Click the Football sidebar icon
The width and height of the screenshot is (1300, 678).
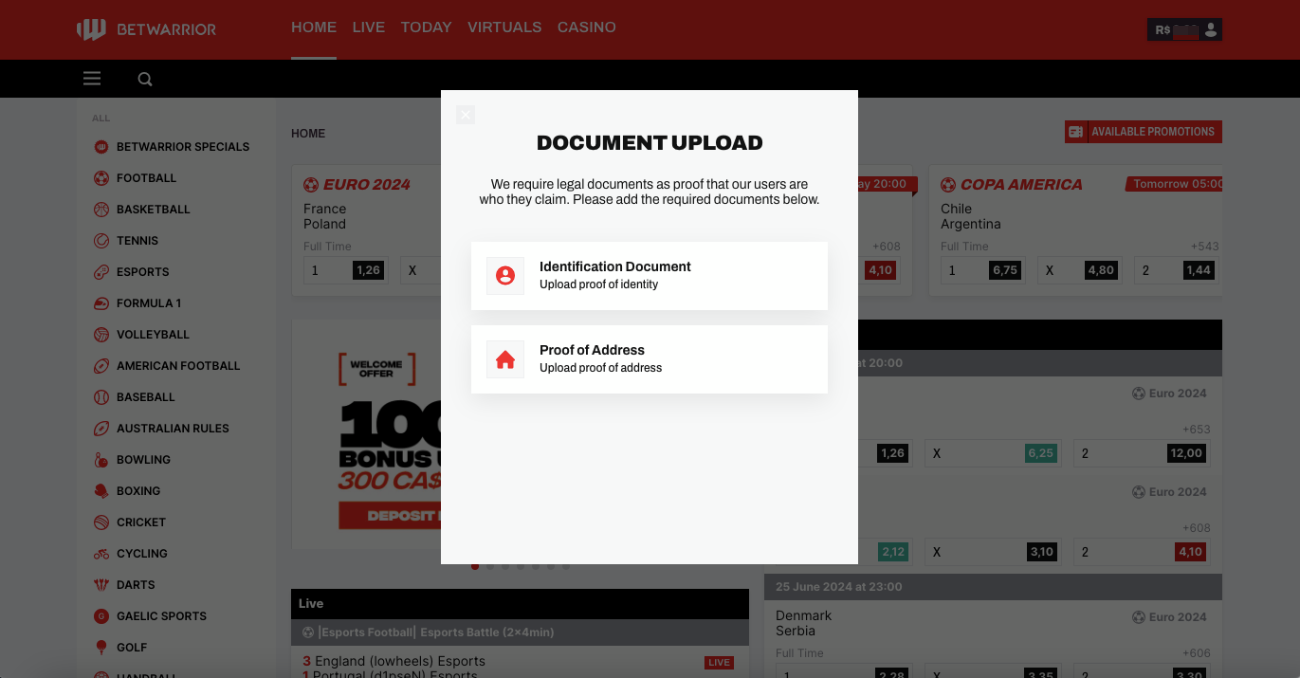tap(101, 178)
